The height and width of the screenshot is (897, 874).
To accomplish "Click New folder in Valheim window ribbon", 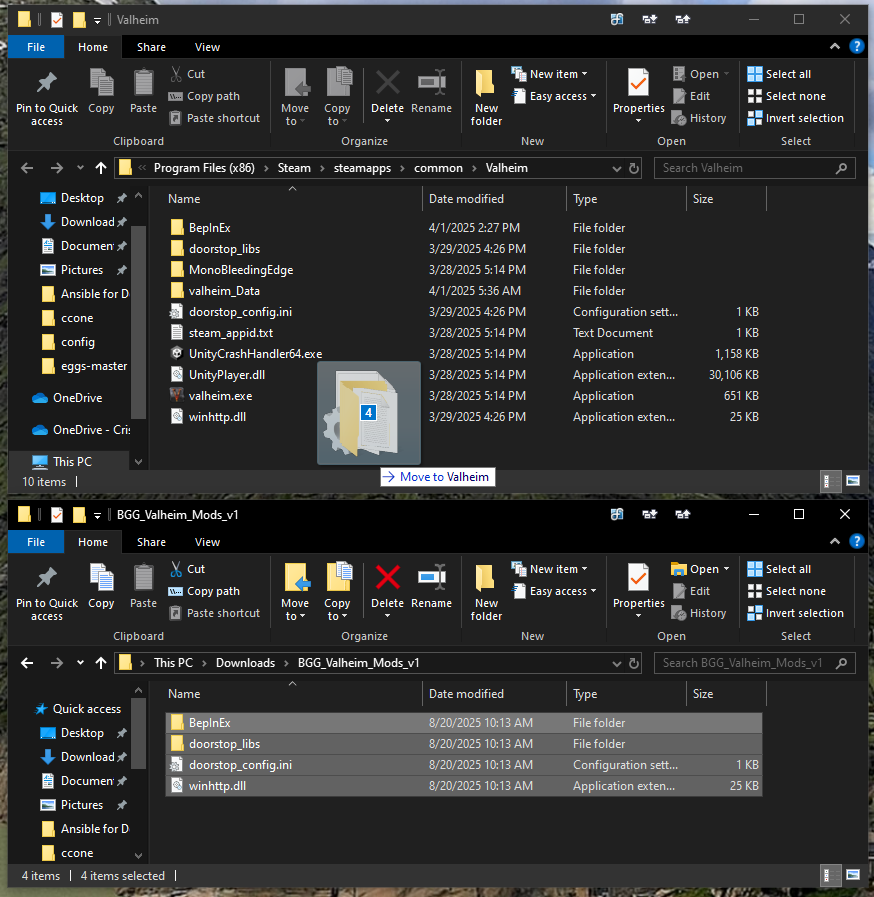I will pos(486,97).
